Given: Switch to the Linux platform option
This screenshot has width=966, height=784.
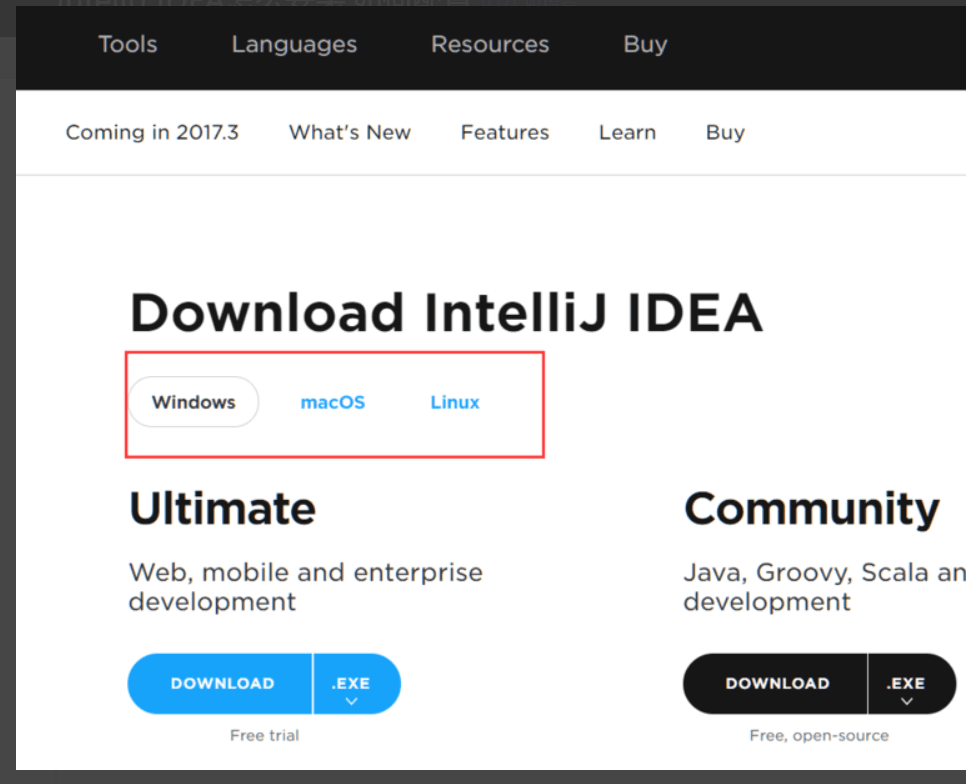Looking at the screenshot, I should [x=455, y=402].
